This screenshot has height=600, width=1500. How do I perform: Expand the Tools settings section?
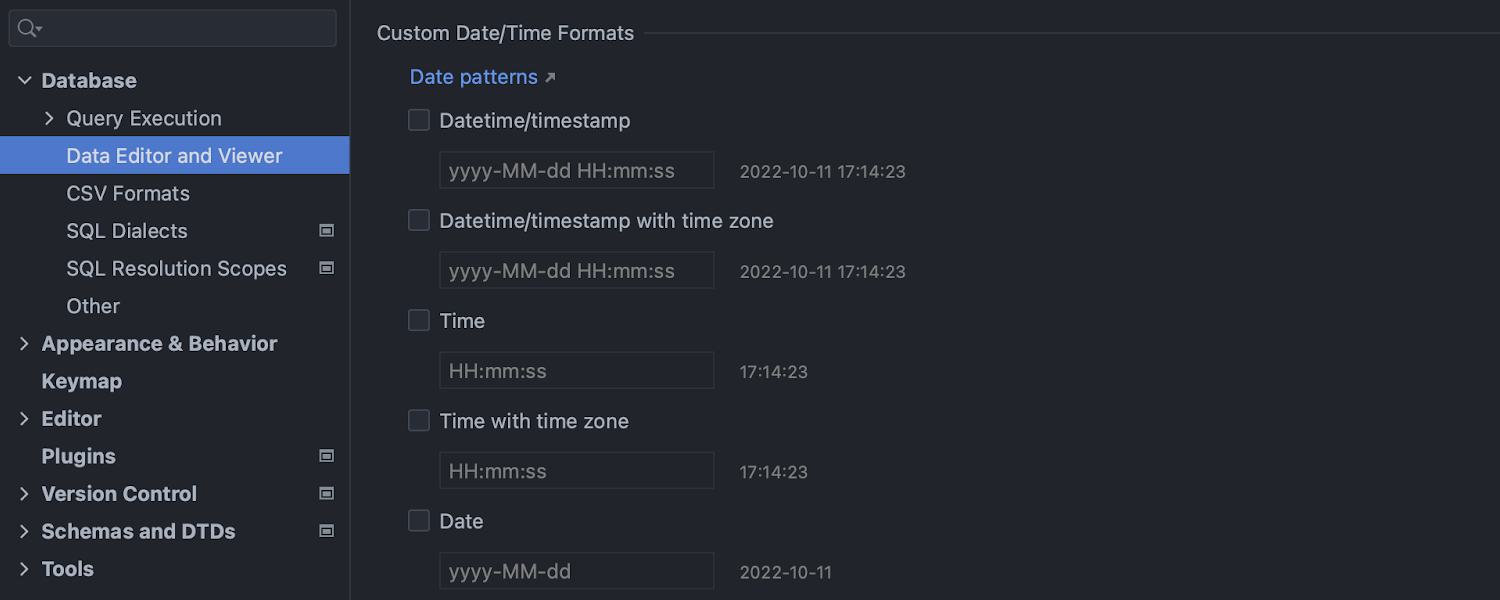point(25,569)
